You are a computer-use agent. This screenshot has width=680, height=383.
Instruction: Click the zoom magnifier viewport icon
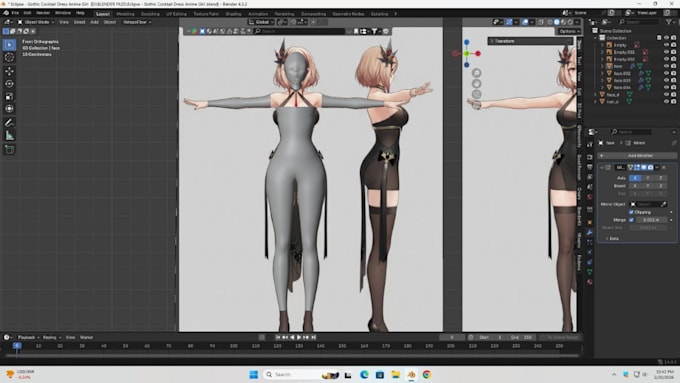476,73
